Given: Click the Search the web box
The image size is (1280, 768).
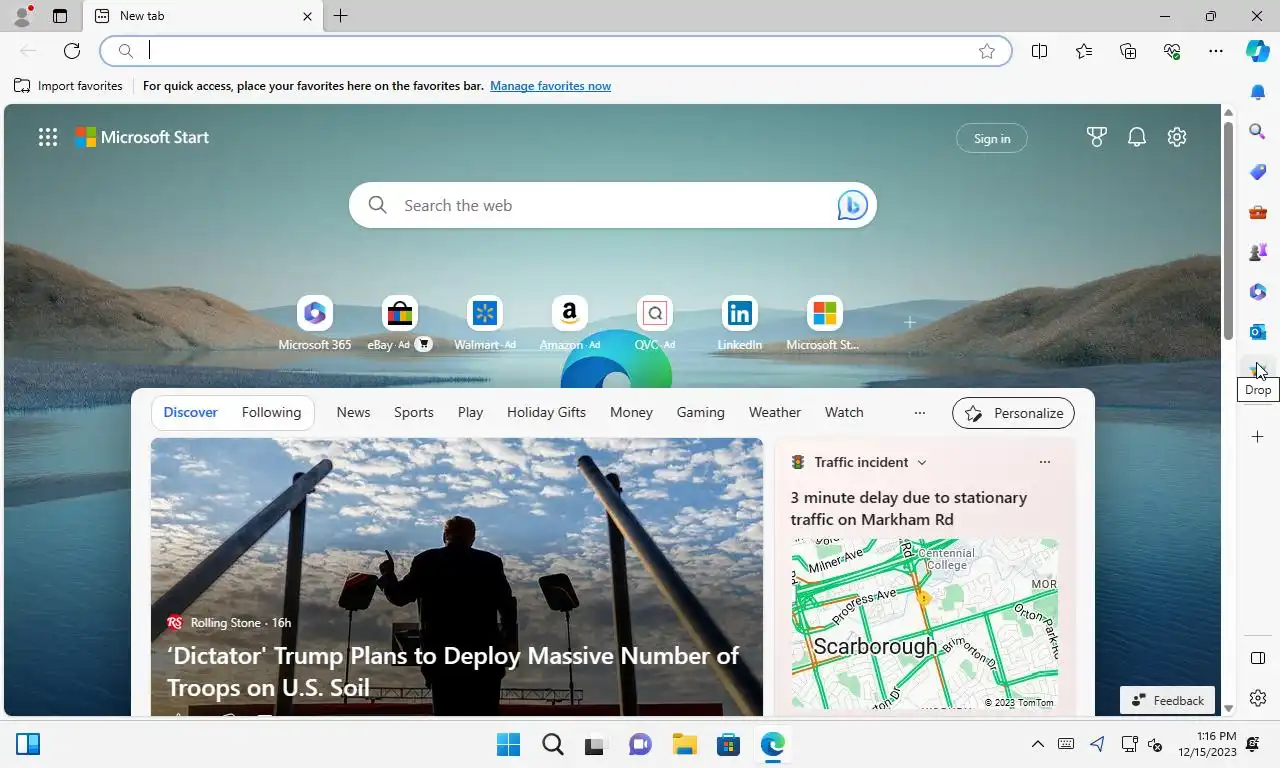Looking at the screenshot, I should tap(612, 205).
